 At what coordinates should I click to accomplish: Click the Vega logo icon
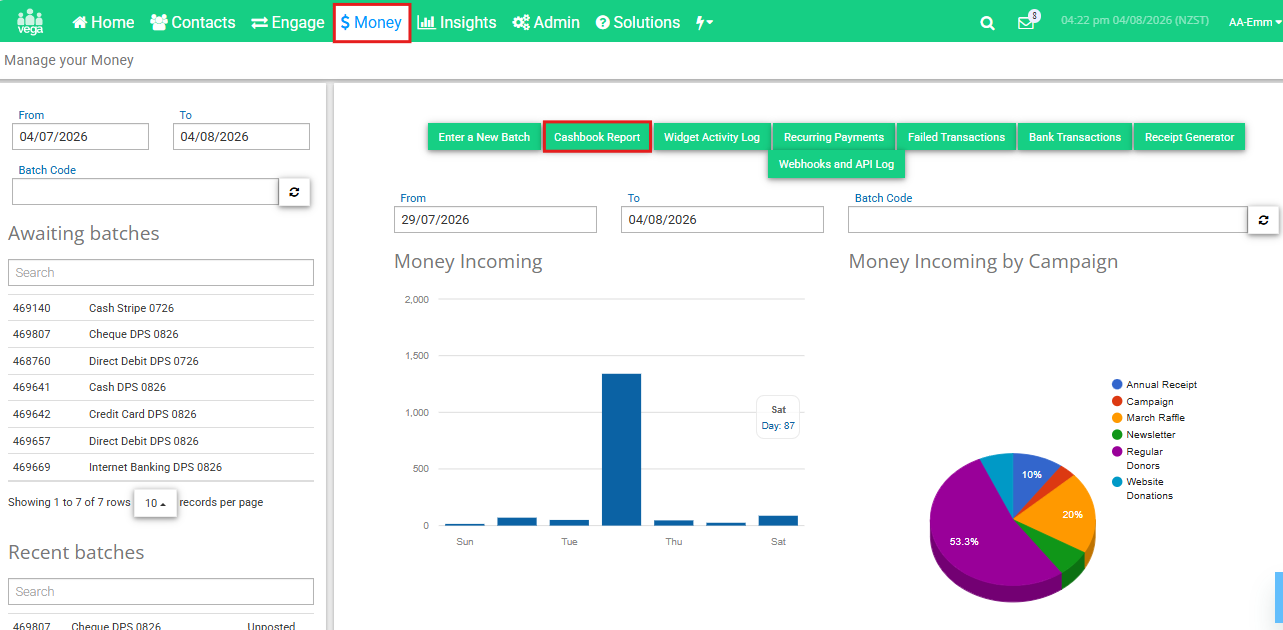pyautogui.click(x=30, y=21)
